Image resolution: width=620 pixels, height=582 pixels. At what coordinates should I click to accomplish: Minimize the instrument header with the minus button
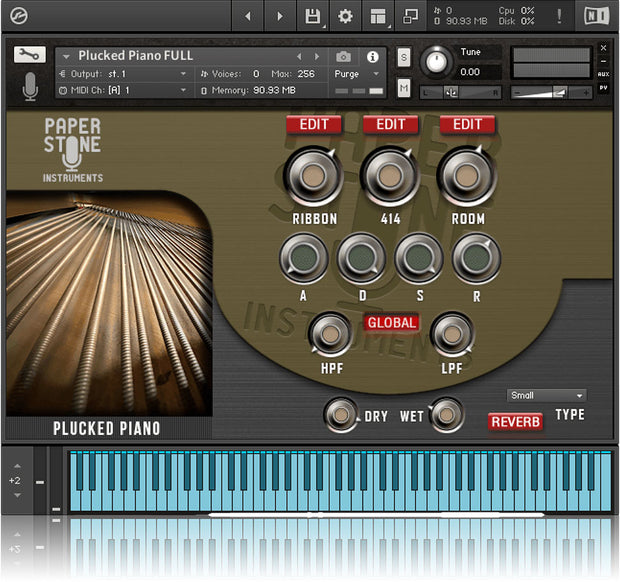pyautogui.click(x=603, y=61)
